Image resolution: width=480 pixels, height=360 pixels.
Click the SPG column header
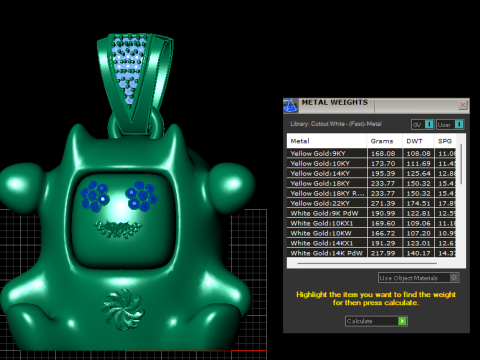[445, 141]
